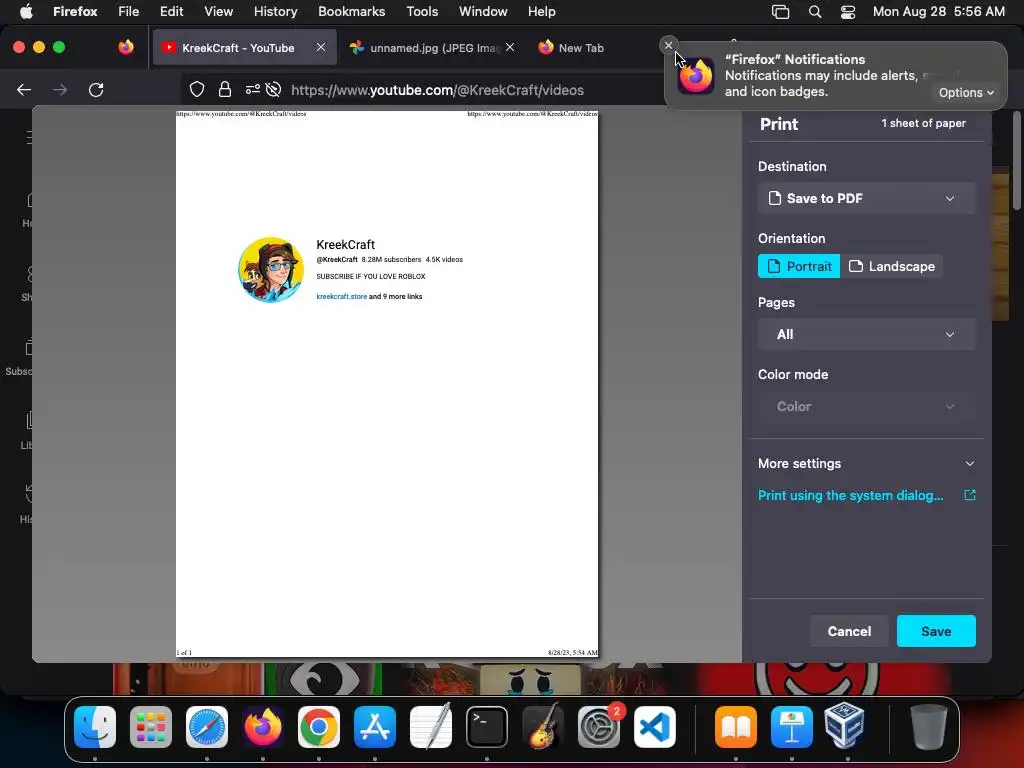Viewport: 1024px width, 768px height.
Task: Open Spotlight search in menu bar
Action: coord(815,12)
